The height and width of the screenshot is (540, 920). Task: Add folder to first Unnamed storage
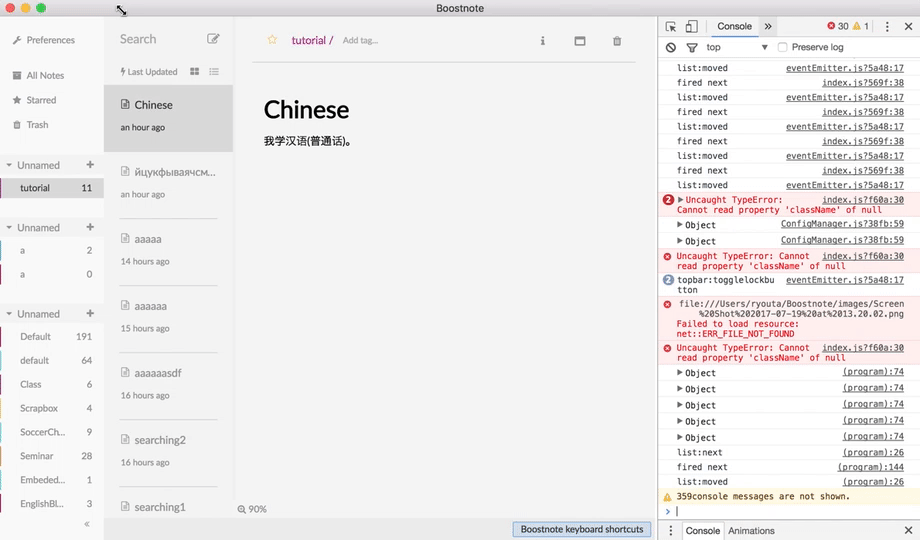pyautogui.click(x=90, y=165)
